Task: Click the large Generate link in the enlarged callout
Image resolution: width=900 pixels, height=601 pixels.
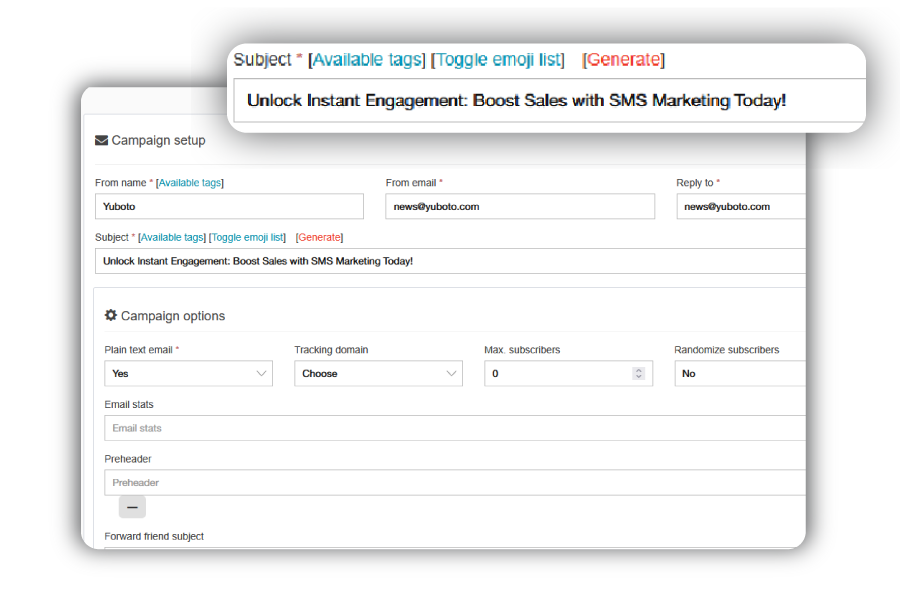Action: click(x=623, y=60)
